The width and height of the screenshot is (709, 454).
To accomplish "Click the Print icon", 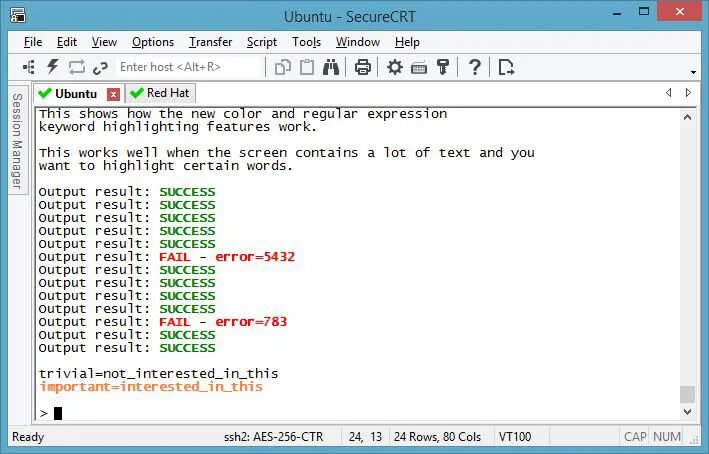I will coord(363,67).
